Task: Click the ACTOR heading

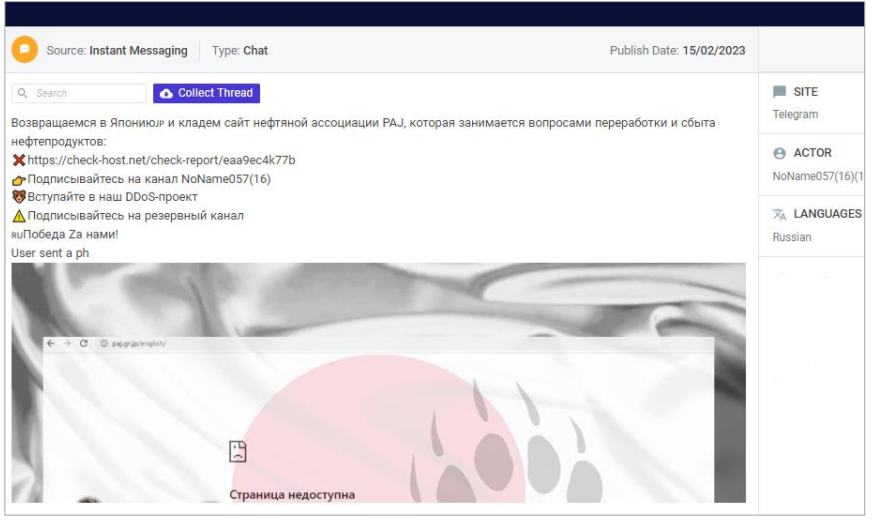Action: coord(812,153)
